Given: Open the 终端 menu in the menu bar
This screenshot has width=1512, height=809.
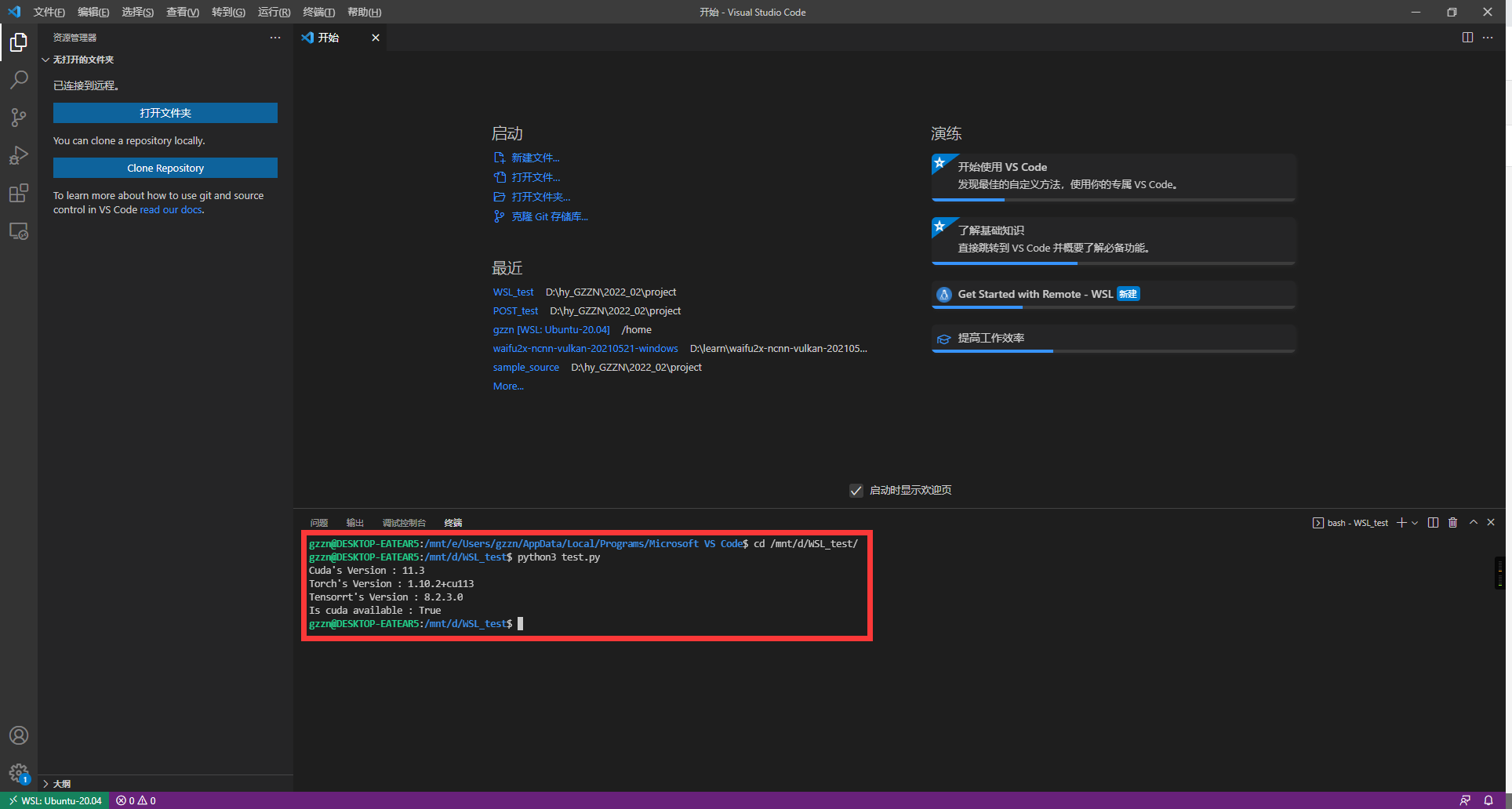Looking at the screenshot, I should click(x=318, y=12).
